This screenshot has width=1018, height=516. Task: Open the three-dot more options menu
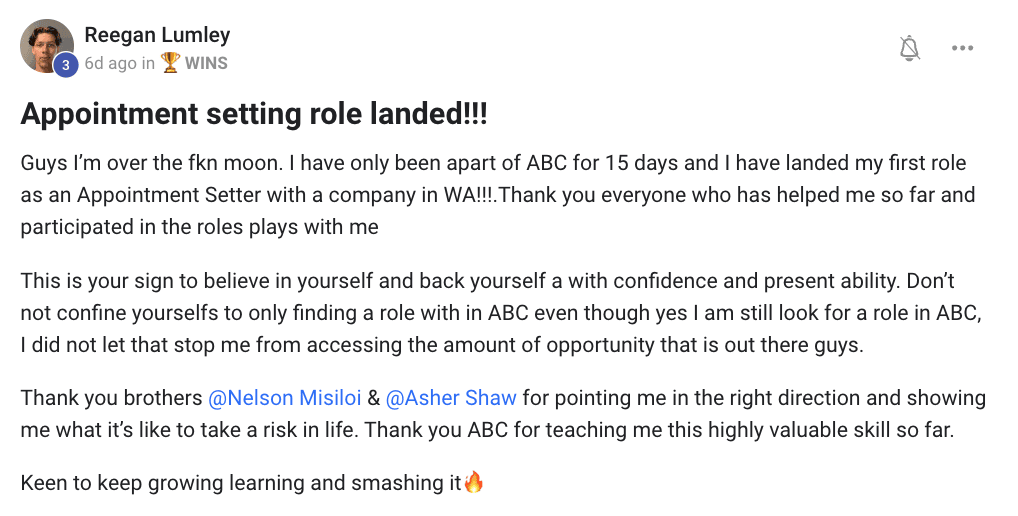(962, 48)
